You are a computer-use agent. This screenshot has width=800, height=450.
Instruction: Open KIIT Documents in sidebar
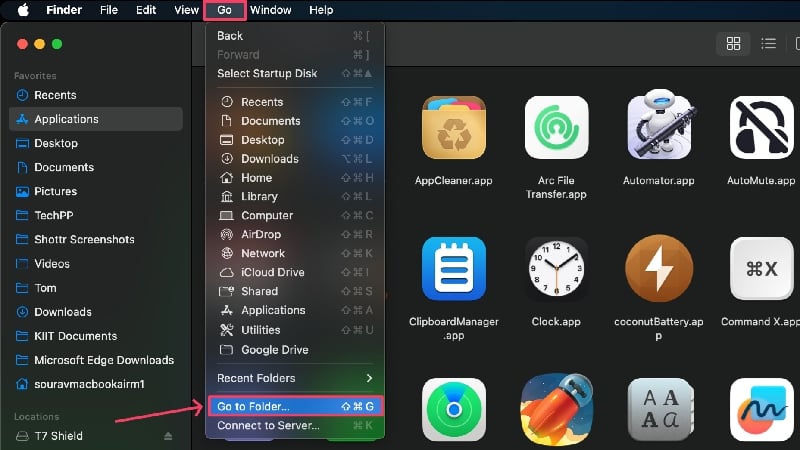[96, 336]
